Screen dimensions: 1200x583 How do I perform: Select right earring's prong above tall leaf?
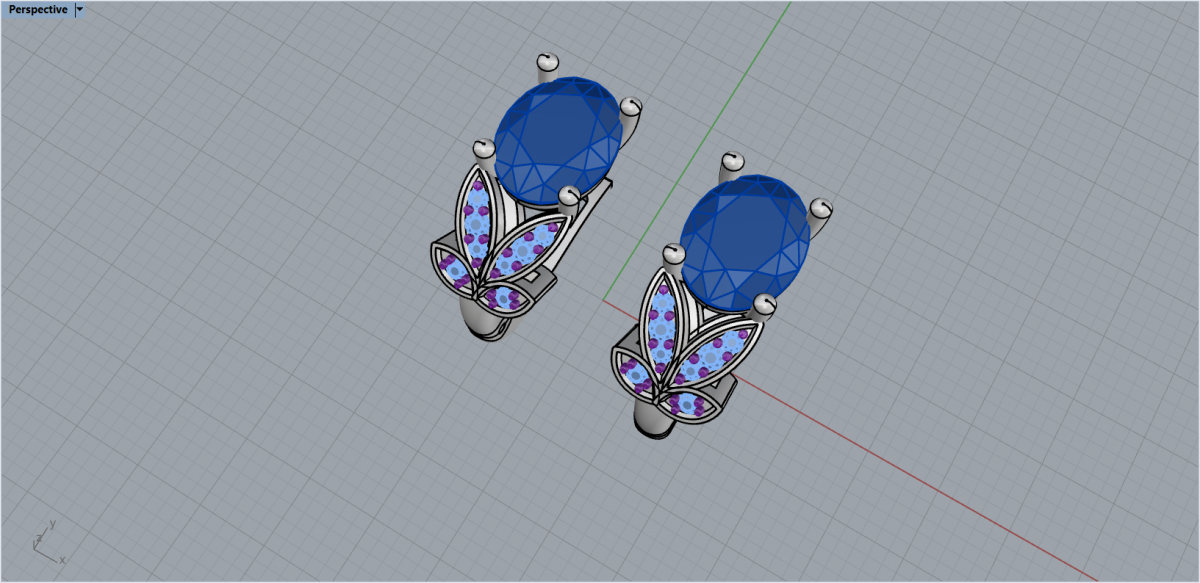674,258
